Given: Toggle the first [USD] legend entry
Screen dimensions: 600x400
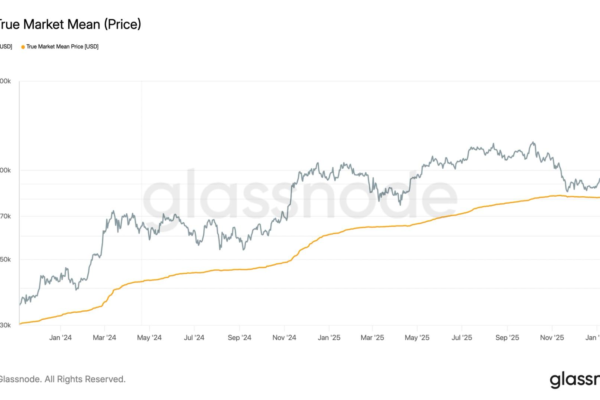Looking at the screenshot, I should pyautogui.click(x=6, y=47).
